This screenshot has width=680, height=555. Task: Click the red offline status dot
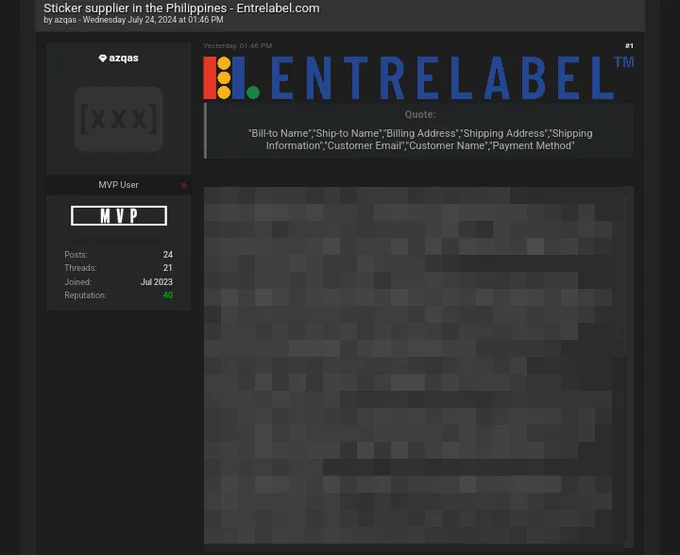184,185
